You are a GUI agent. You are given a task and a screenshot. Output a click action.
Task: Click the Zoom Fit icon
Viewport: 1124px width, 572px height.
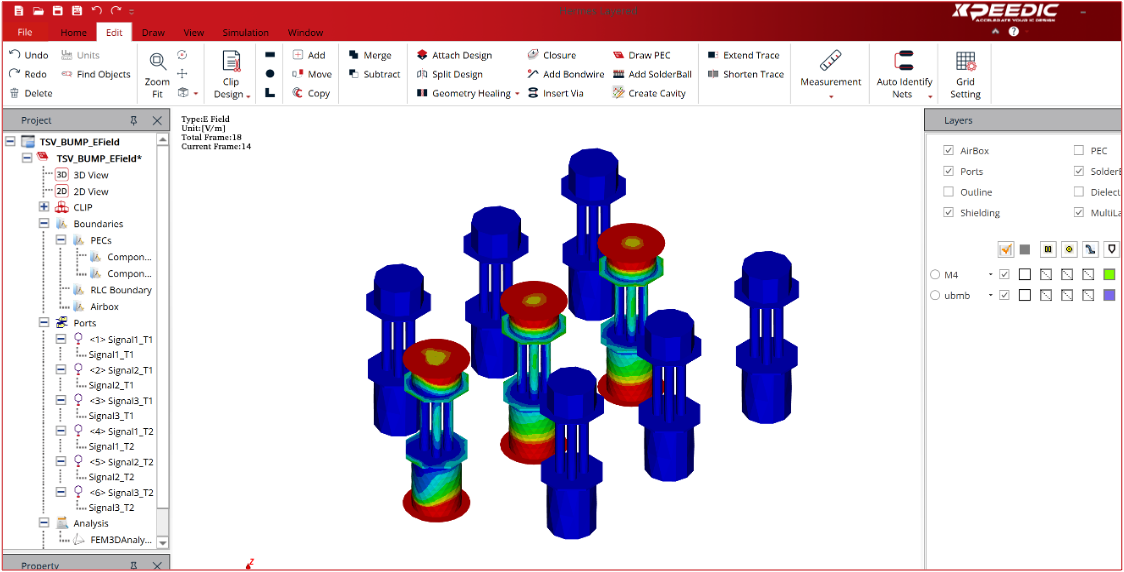tap(157, 62)
